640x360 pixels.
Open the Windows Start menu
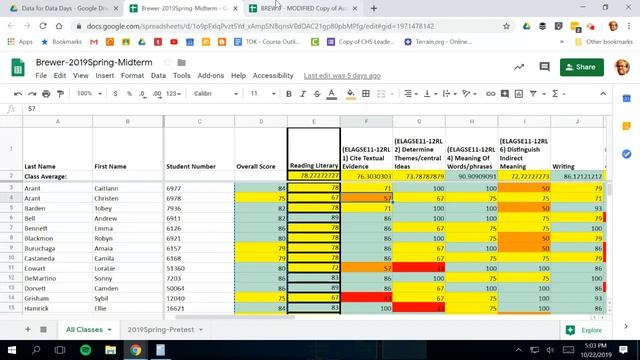[11, 350]
